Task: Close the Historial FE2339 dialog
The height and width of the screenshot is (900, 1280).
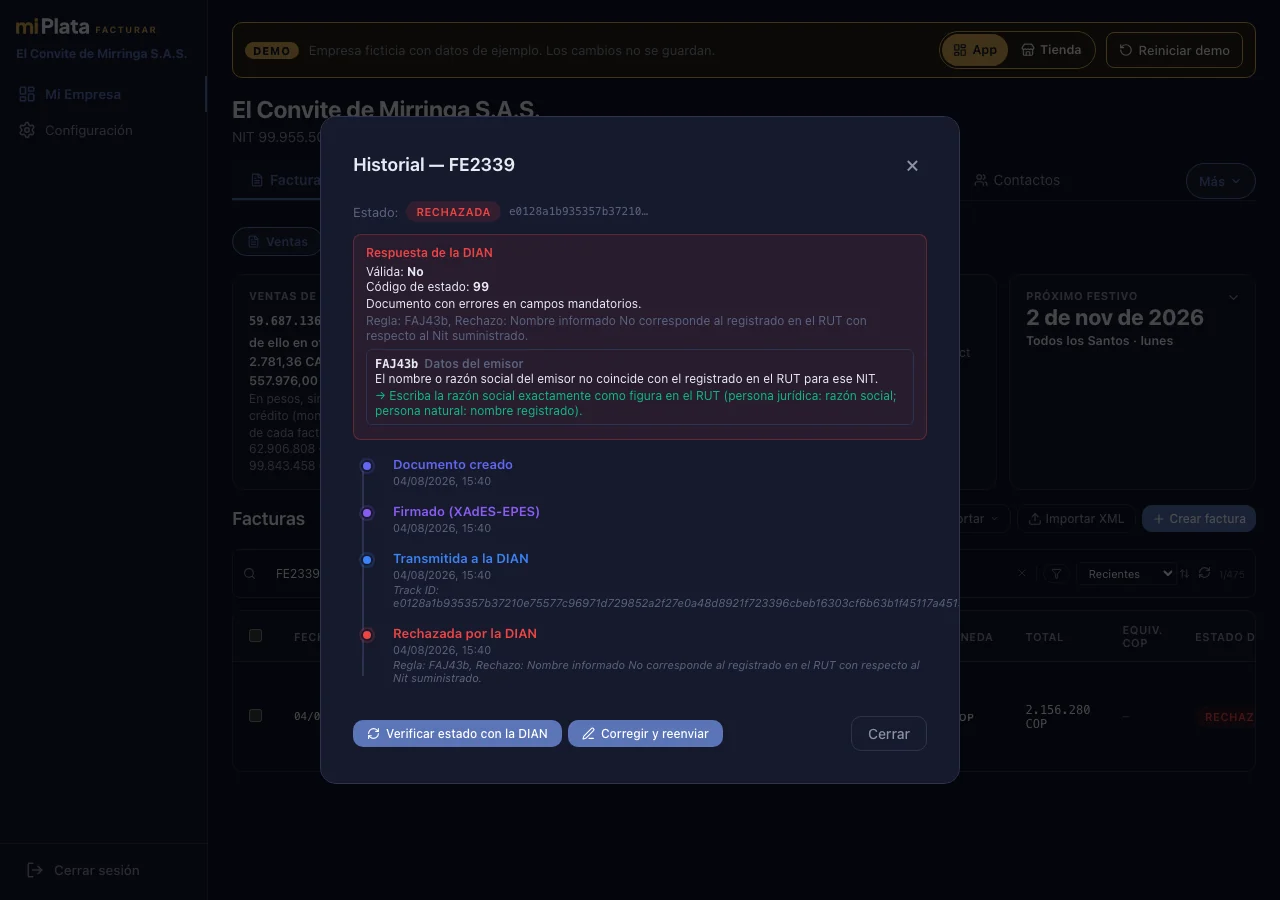Action: [x=912, y=166]
